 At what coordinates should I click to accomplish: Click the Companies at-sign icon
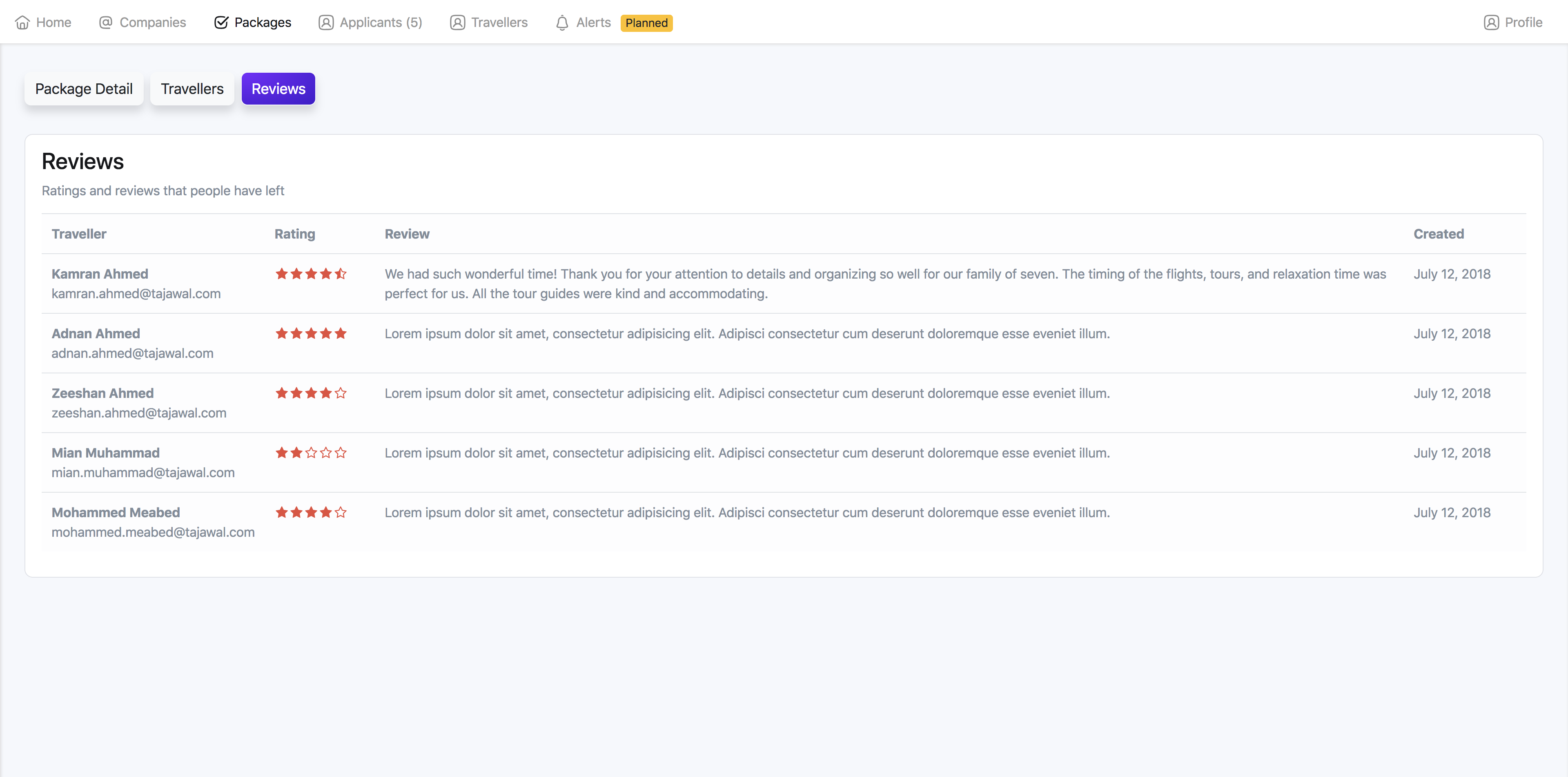[x=106, y=22]
